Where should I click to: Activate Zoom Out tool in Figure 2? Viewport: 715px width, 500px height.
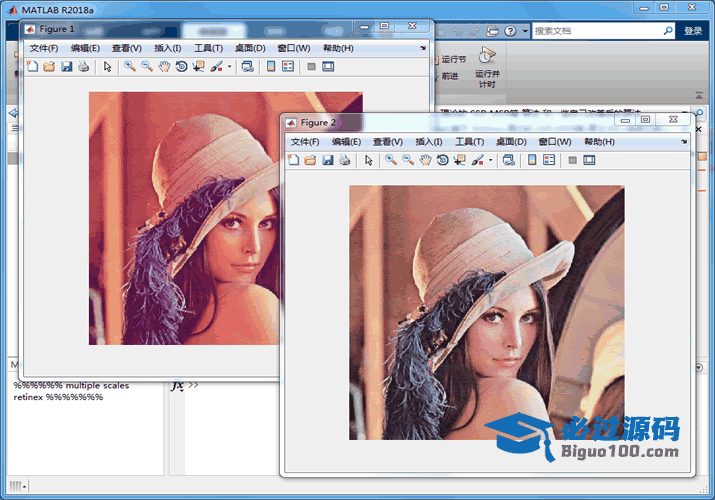(x=408, y=160)
